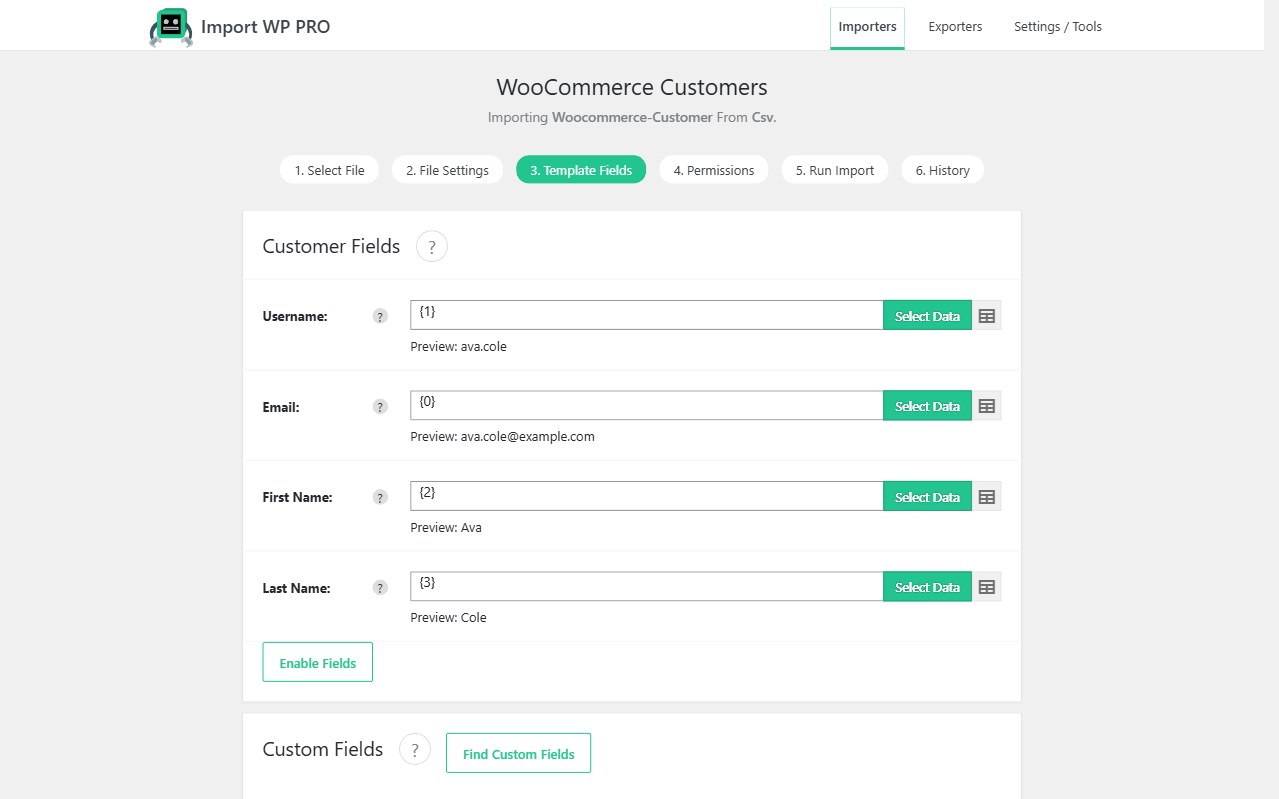Click the WooCommerce Customers heading
Screen dimensions: 1279x799
(632, 87)
